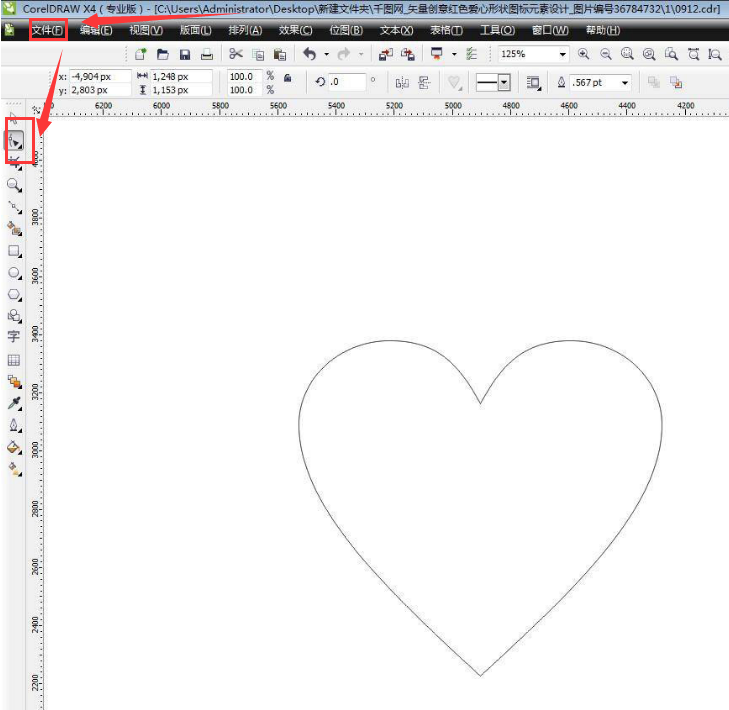Zoom to all objects
The width and height of the screenshot is (729, 710).
[649, 54]
